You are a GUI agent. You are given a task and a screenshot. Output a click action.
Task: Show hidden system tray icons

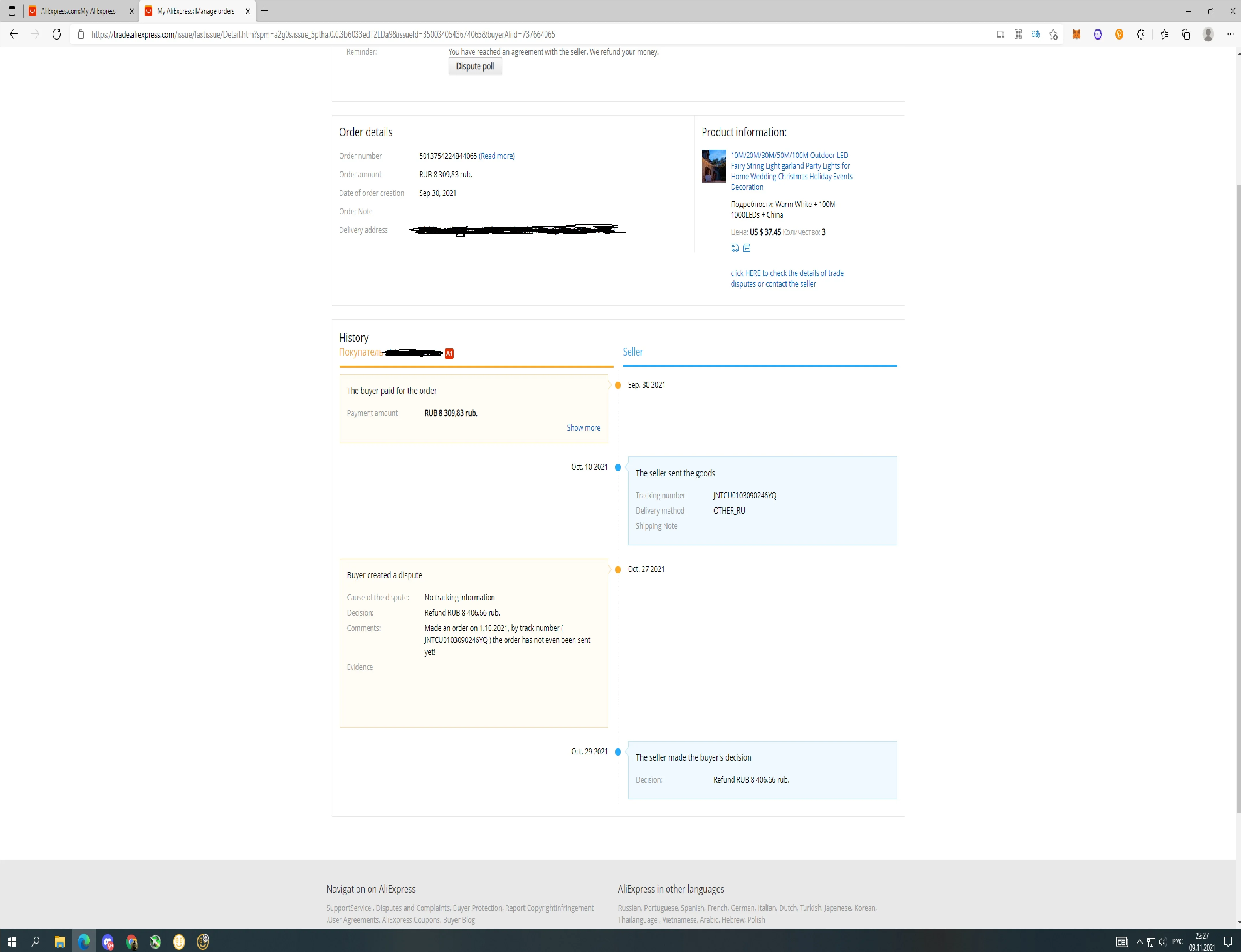tap(1139, 942)
